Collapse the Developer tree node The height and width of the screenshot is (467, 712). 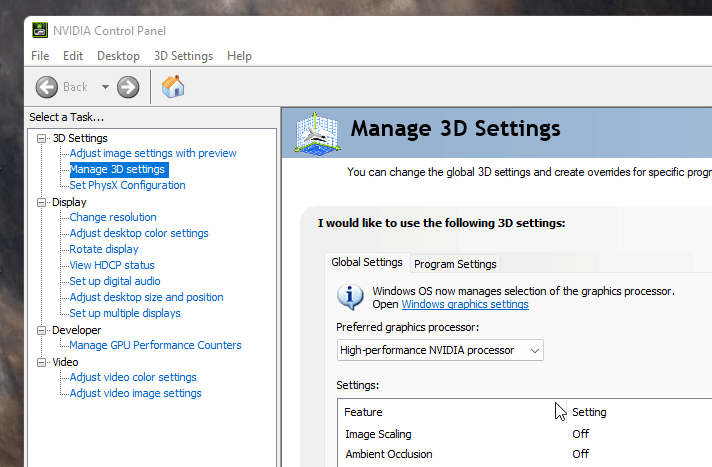[x=42, y=330]
